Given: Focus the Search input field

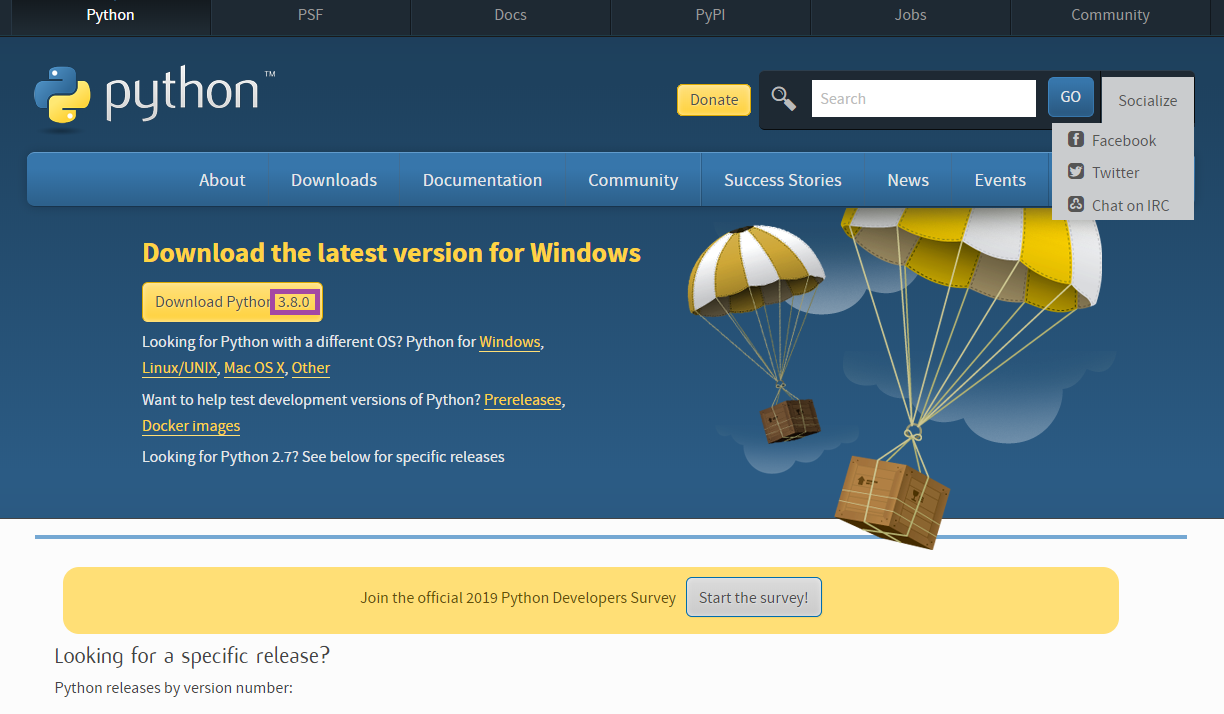Looking at the screenshot, I should tap(923, 98).
